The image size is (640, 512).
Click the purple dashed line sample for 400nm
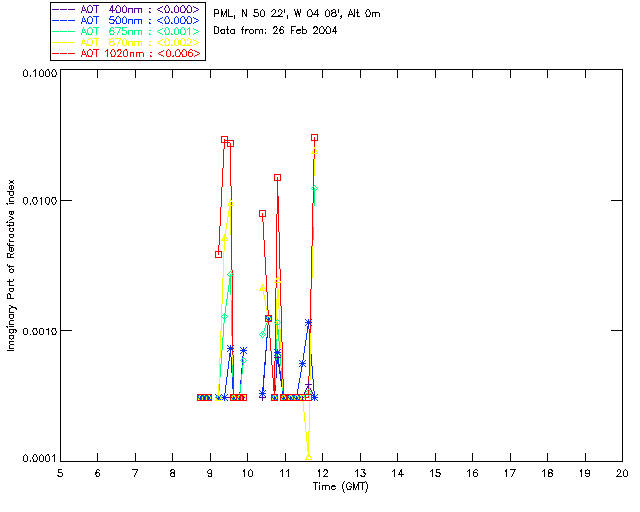64,9
